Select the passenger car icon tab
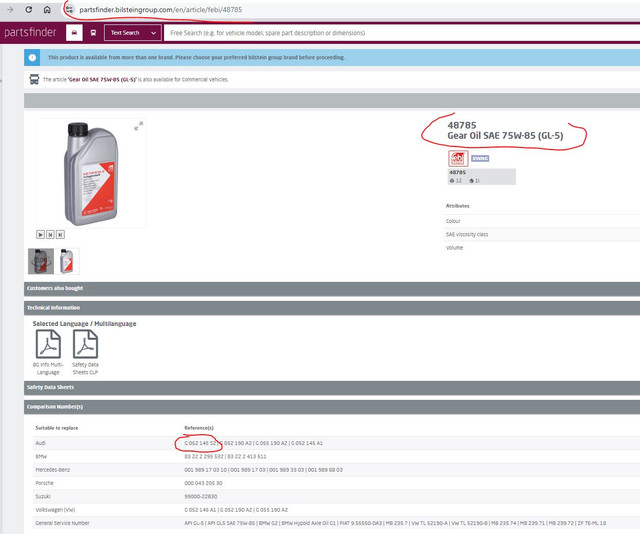640x534 pixels. (x=74, y=33)
